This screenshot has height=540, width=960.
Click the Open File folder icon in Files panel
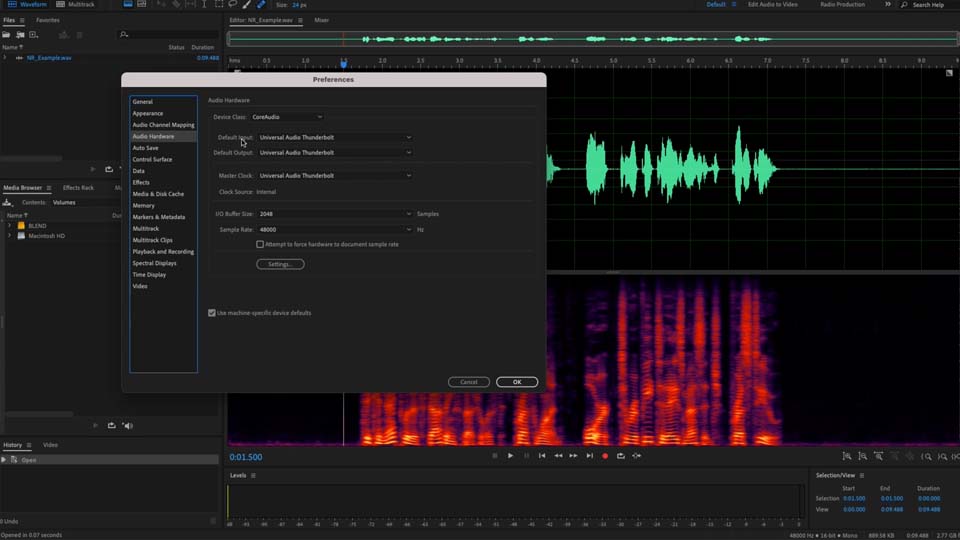click(x=6, y=35)
